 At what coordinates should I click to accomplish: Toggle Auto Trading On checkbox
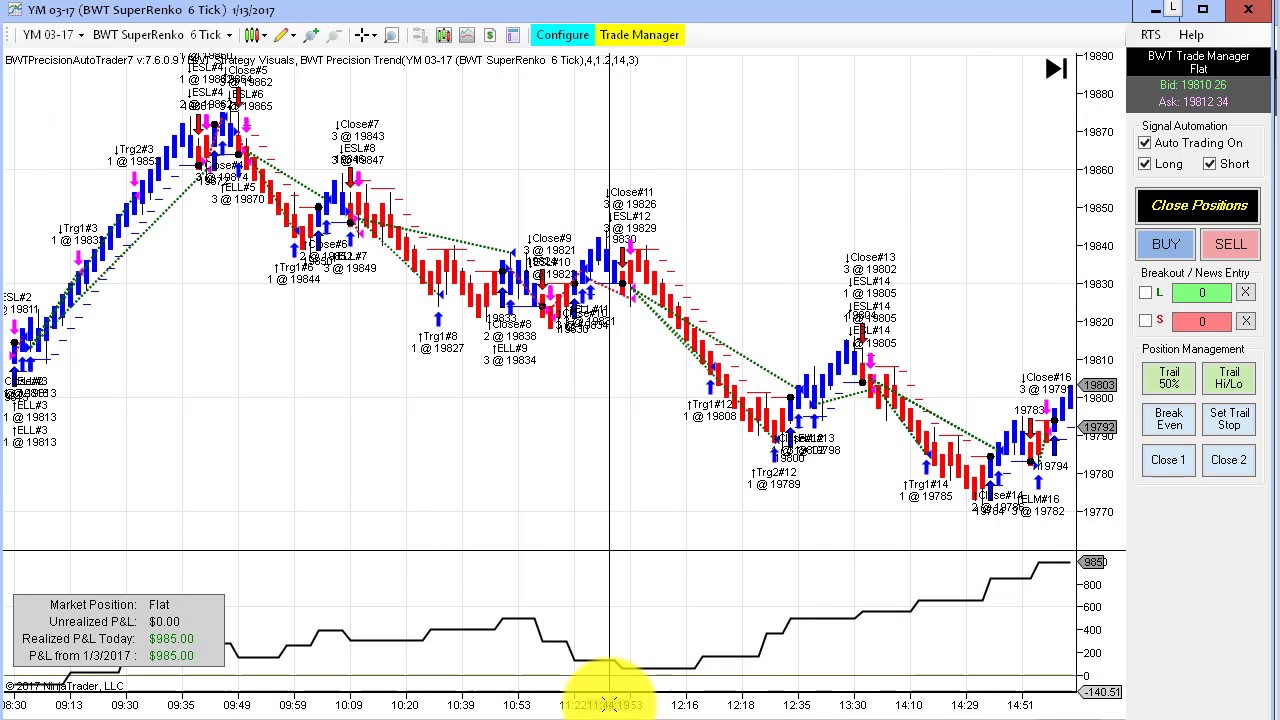[x=1145, y=143]
